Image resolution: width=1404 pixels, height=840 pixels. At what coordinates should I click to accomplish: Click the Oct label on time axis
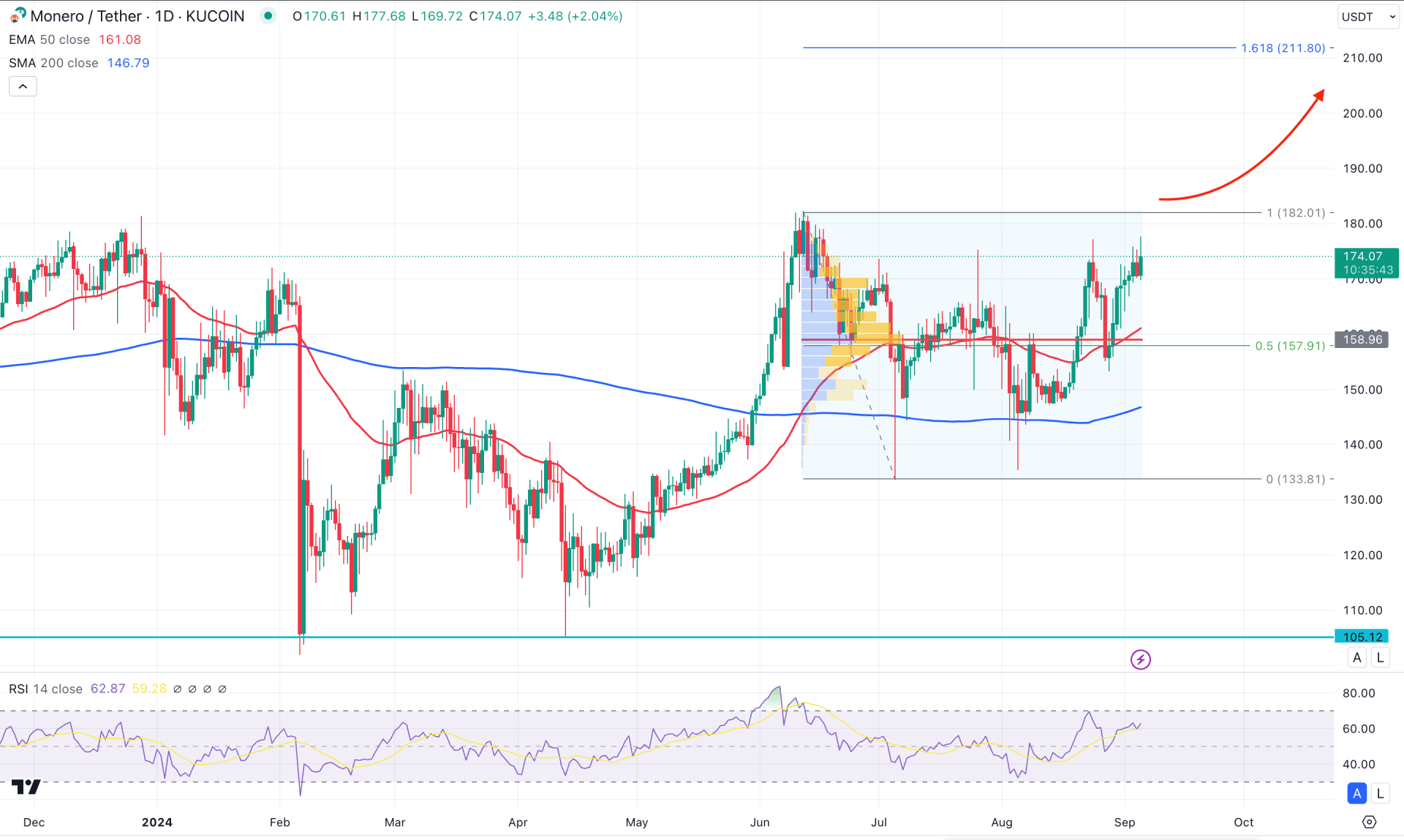point(1244,822)
